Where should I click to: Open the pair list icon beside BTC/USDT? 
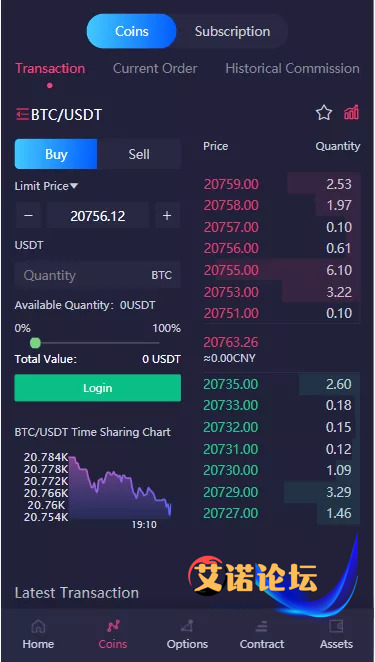pyautogui.click(x=22, y=114)
